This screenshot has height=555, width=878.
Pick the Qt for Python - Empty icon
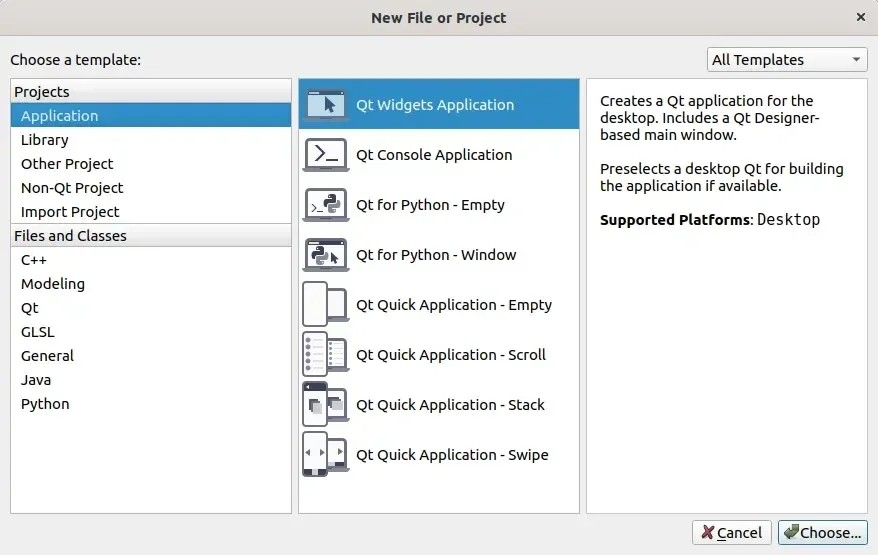pyautogui.click(x=326, y=205)
